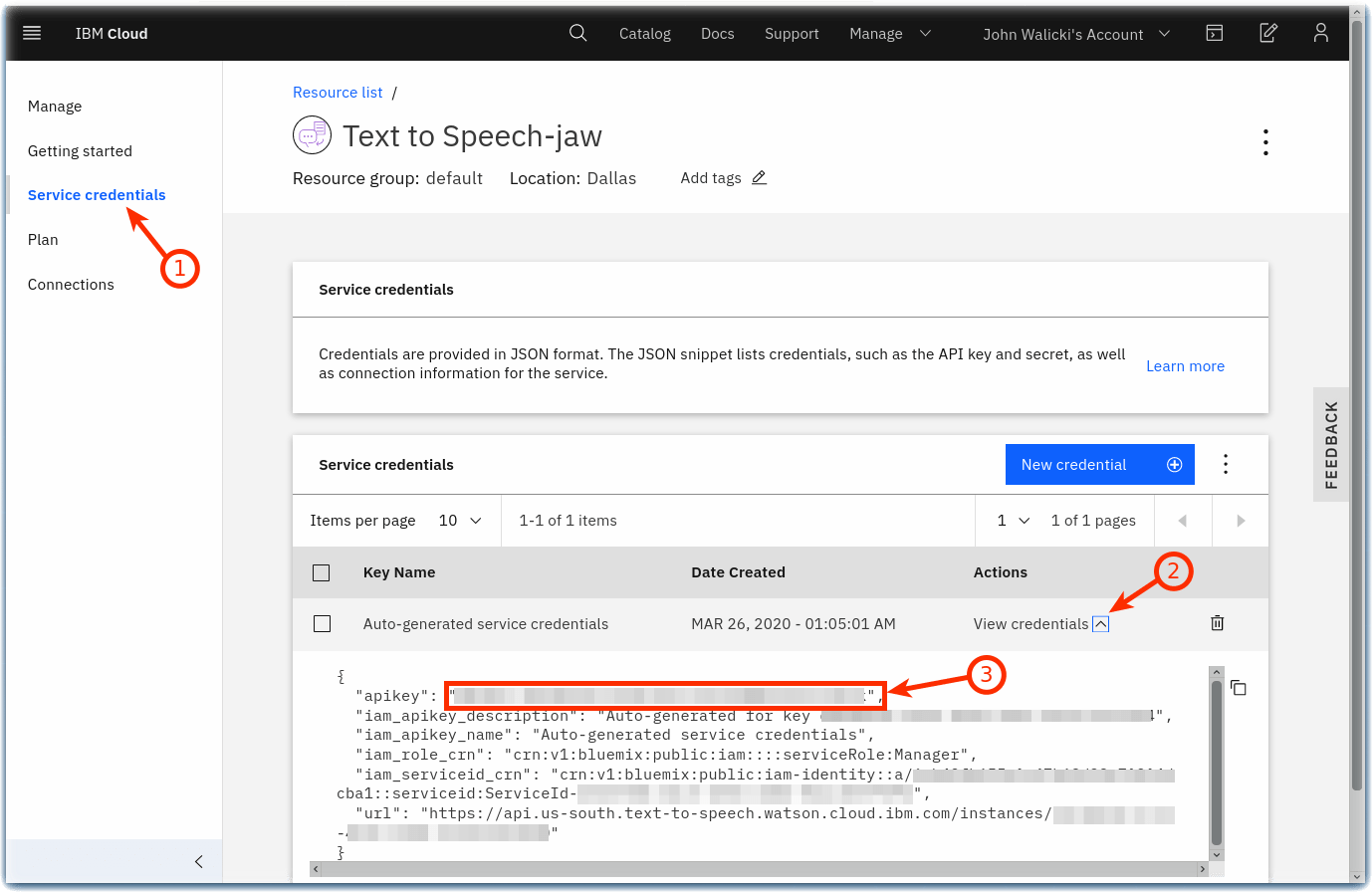Check the Auto-generated service credentials row

321,623
